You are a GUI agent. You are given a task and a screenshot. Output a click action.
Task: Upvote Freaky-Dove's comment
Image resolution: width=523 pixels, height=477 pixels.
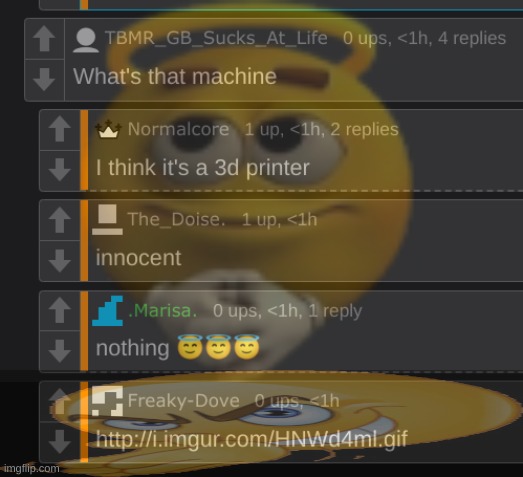pyautogui.click(x=60, y=401)
